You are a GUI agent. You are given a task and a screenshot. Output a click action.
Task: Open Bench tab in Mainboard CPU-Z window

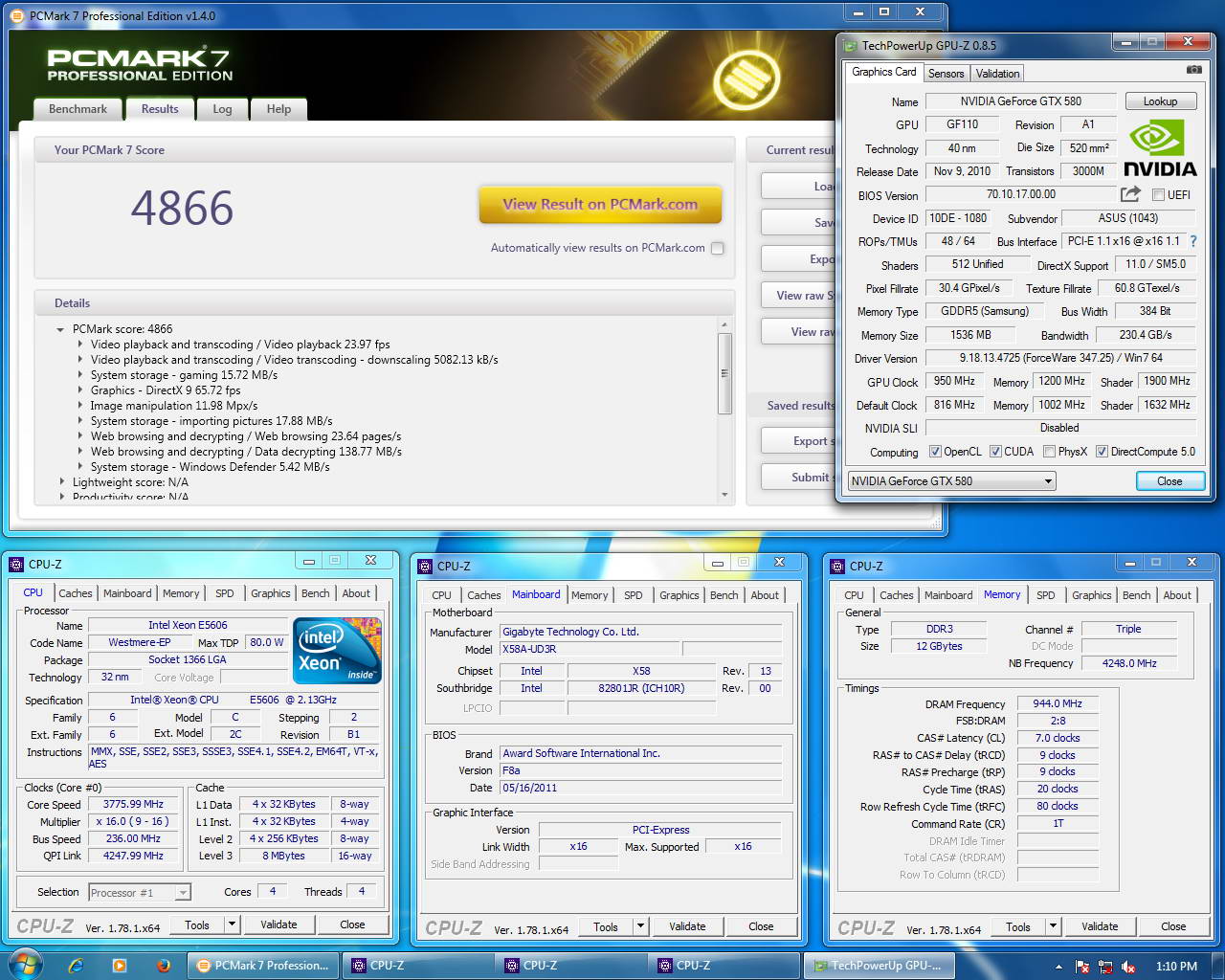[724, 595]
